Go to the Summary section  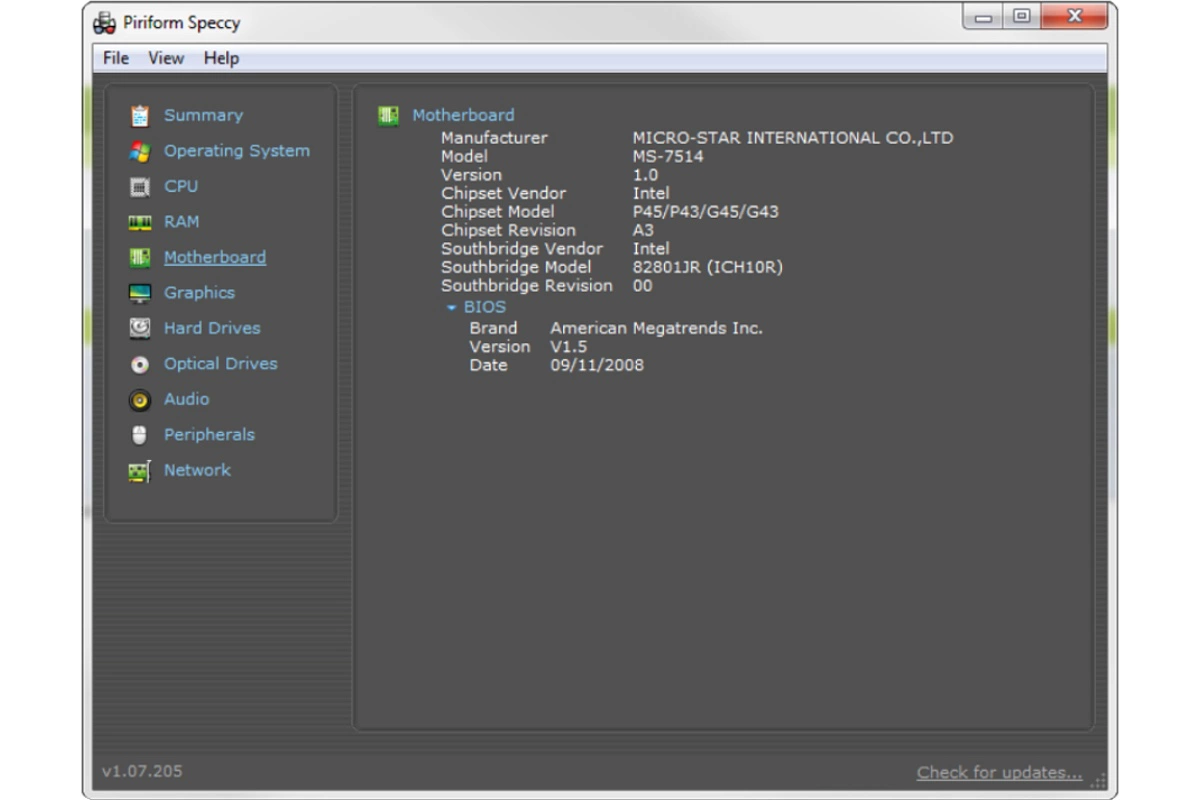pyautogui.click(x=203, y=115)
